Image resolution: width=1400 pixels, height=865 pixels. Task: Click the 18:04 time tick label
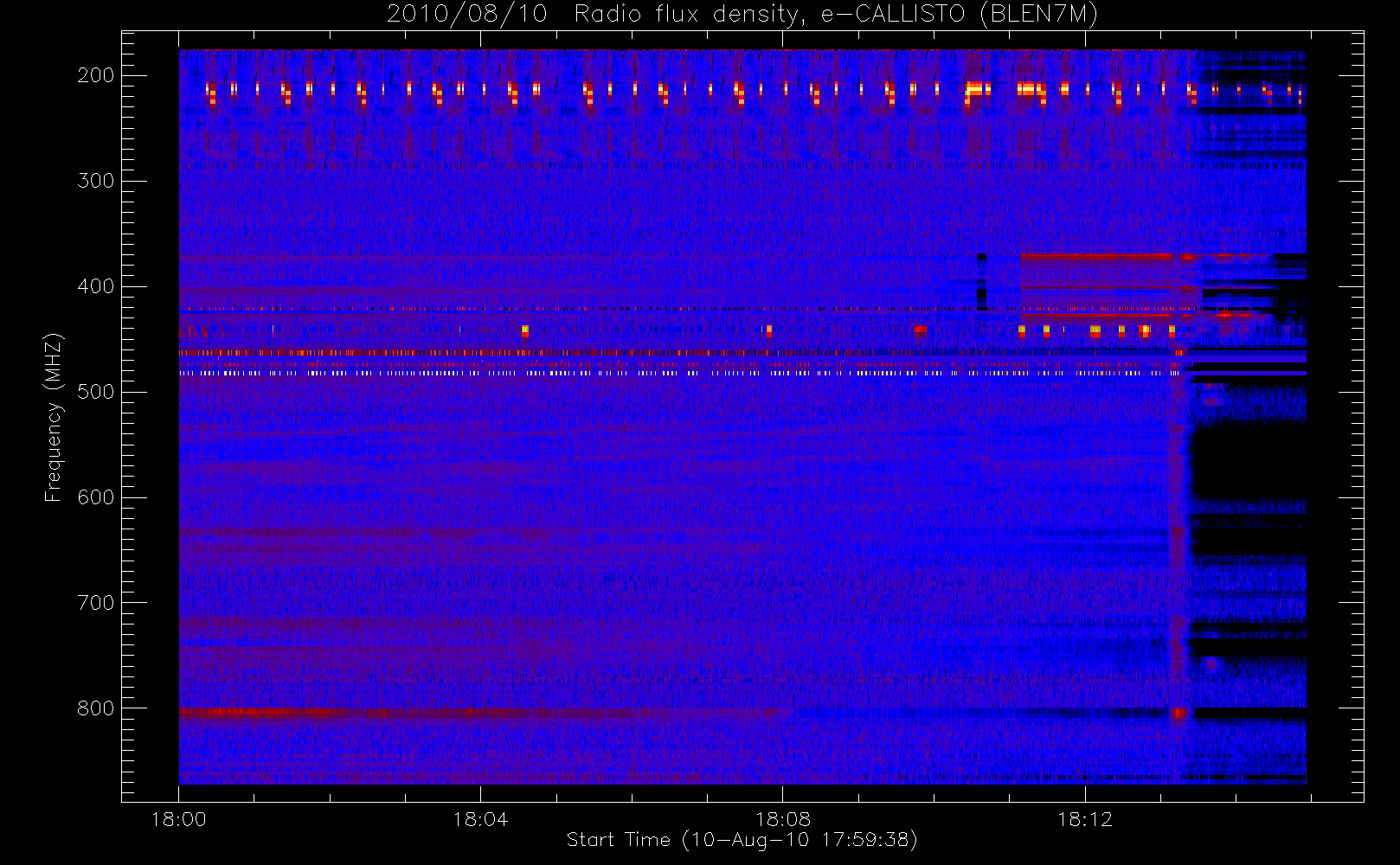click(x=480, y=819)
